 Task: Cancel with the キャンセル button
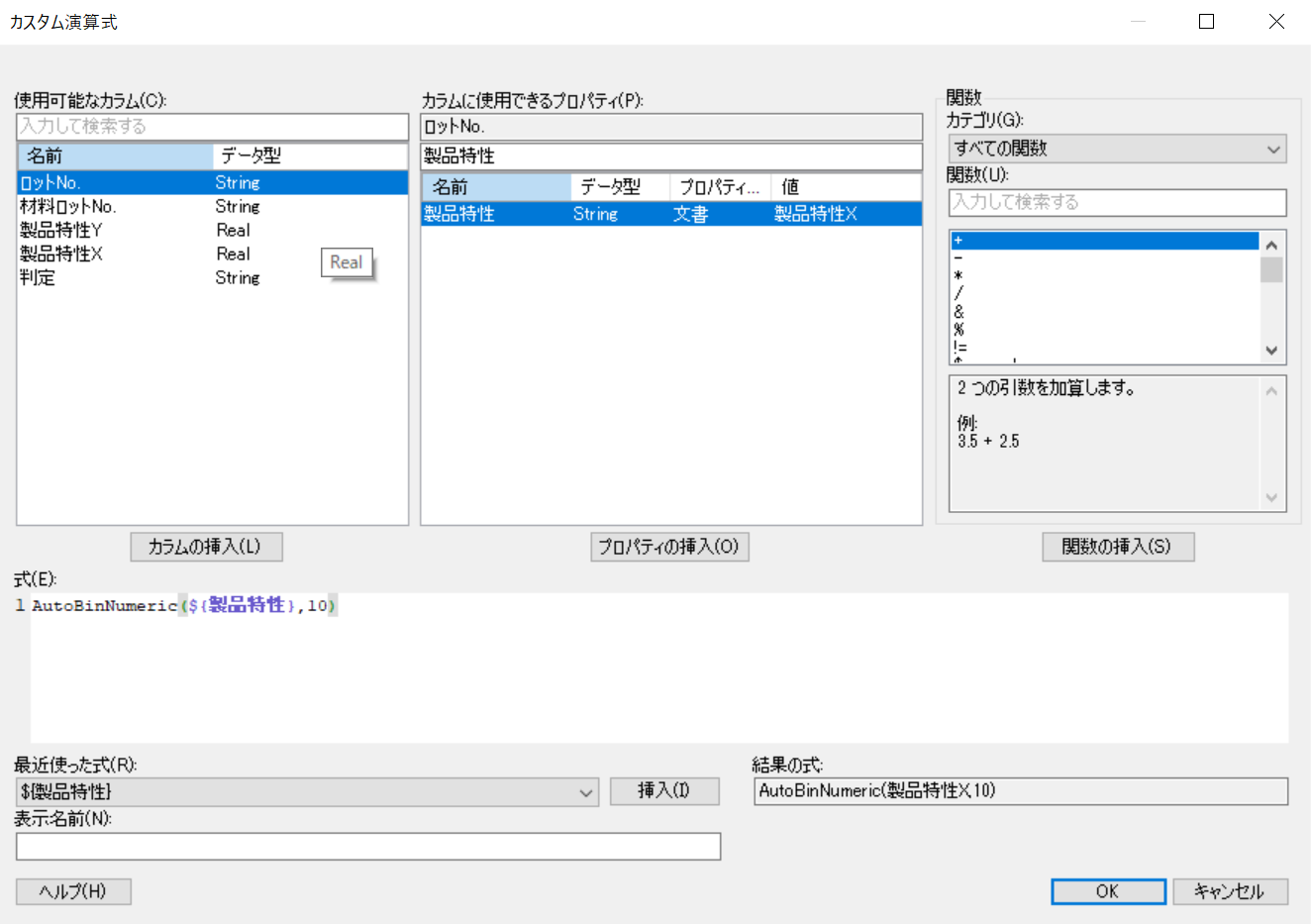click(x=1230, y=891)
